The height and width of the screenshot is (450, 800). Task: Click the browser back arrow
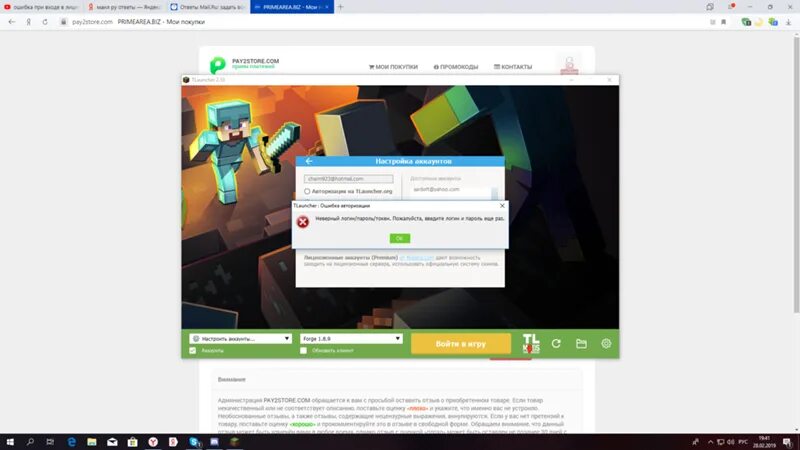pyautogui.click(x=12, y=22)
